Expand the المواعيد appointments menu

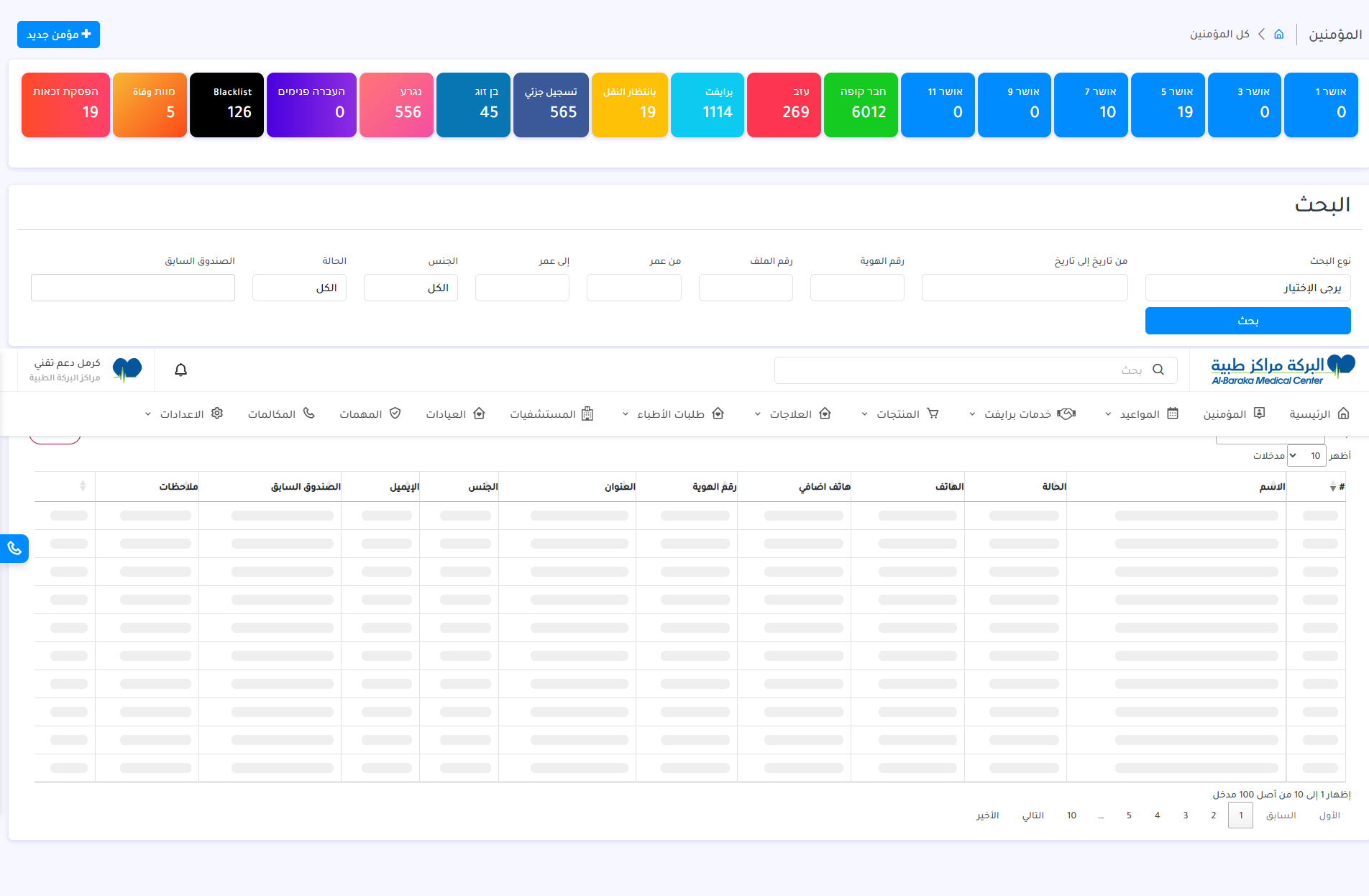1143,414
